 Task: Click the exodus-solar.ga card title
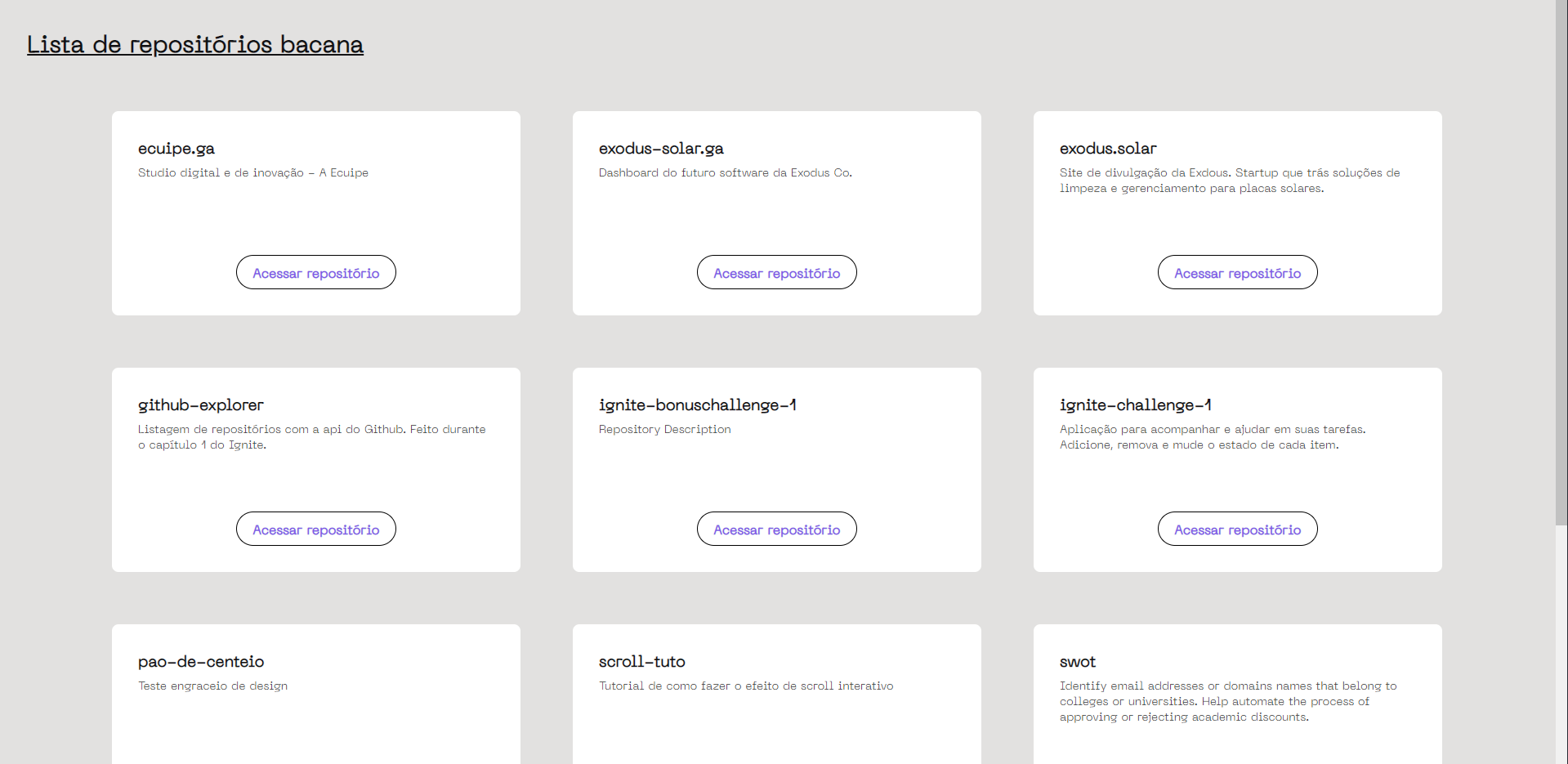[x=661, y=149]
